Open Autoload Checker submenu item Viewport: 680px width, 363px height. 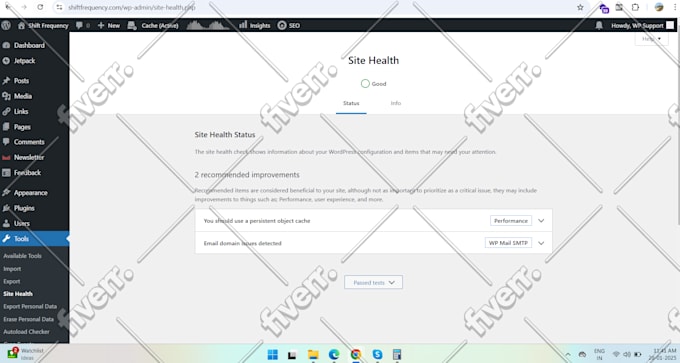[x=26, y=332]
